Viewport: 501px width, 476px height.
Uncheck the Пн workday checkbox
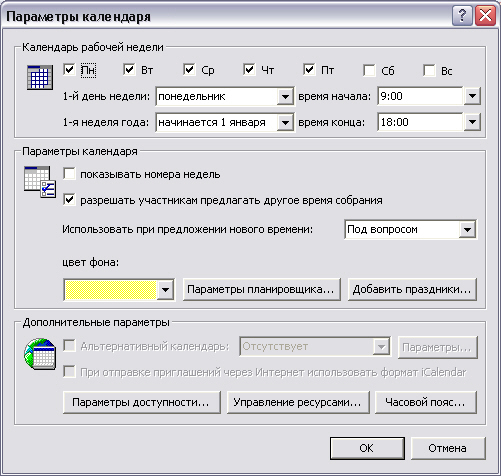coord(69,70)
